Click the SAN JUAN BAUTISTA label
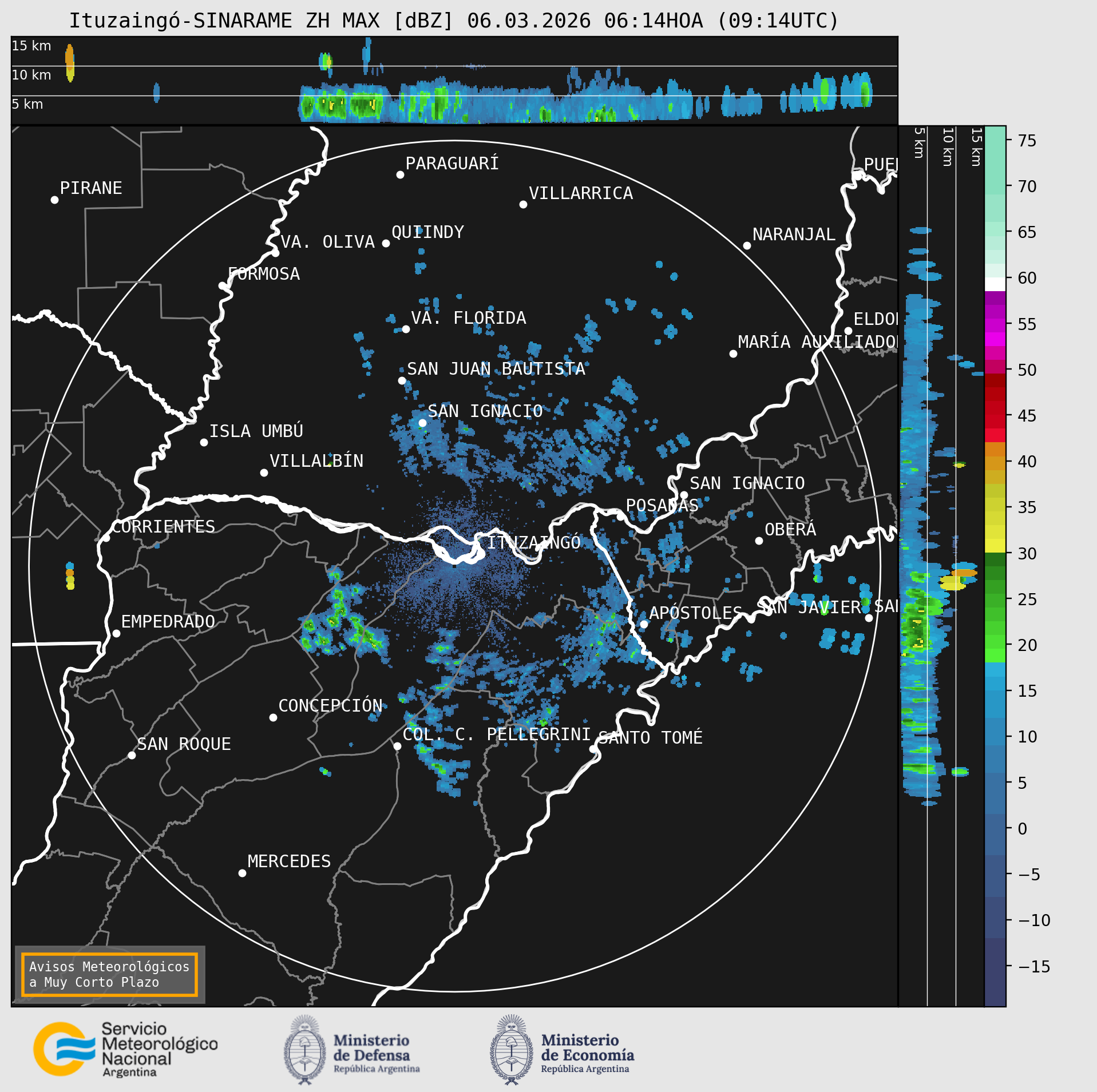The image size is (1097, 1092). click(x=496, y=368)
